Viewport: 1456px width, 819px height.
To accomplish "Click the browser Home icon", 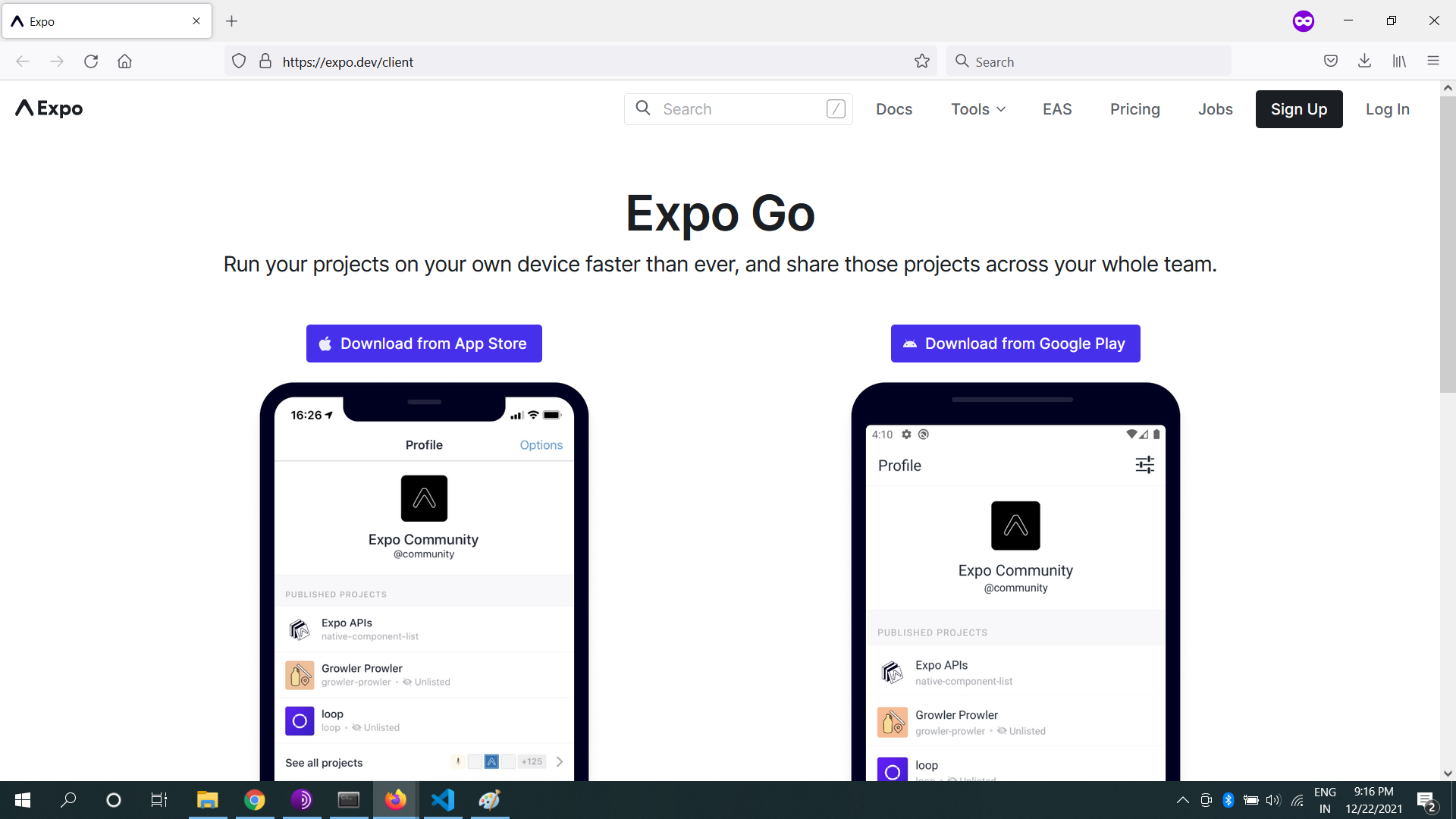I will click(x=124, y=61).
